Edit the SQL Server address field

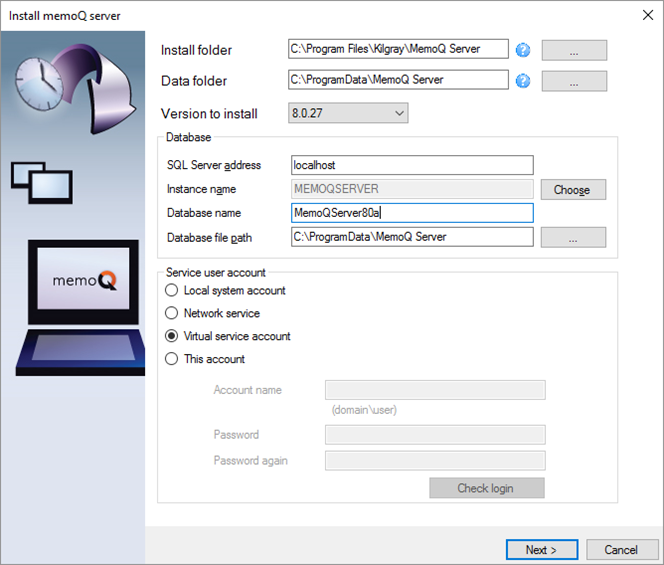(412, 165)
